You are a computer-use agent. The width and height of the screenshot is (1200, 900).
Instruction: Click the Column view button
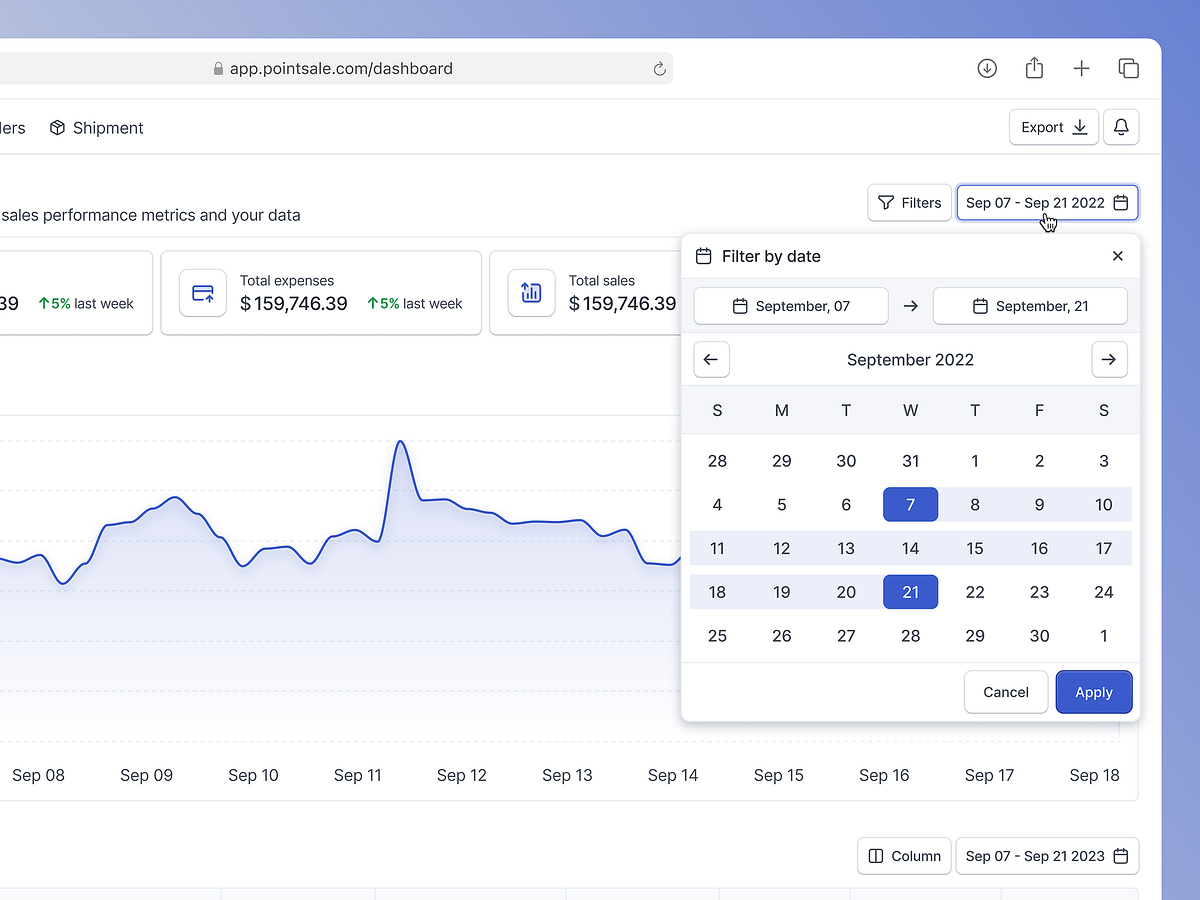pyautogui.click(x=904, y=856)
